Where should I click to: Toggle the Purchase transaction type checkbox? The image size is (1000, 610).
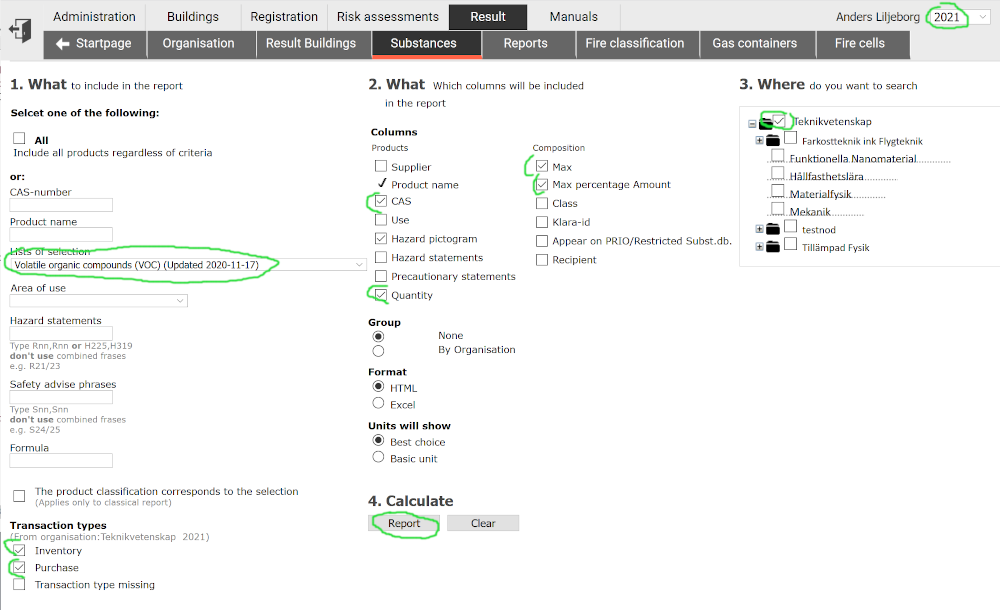pyautogui.click(x=19, y=567)
